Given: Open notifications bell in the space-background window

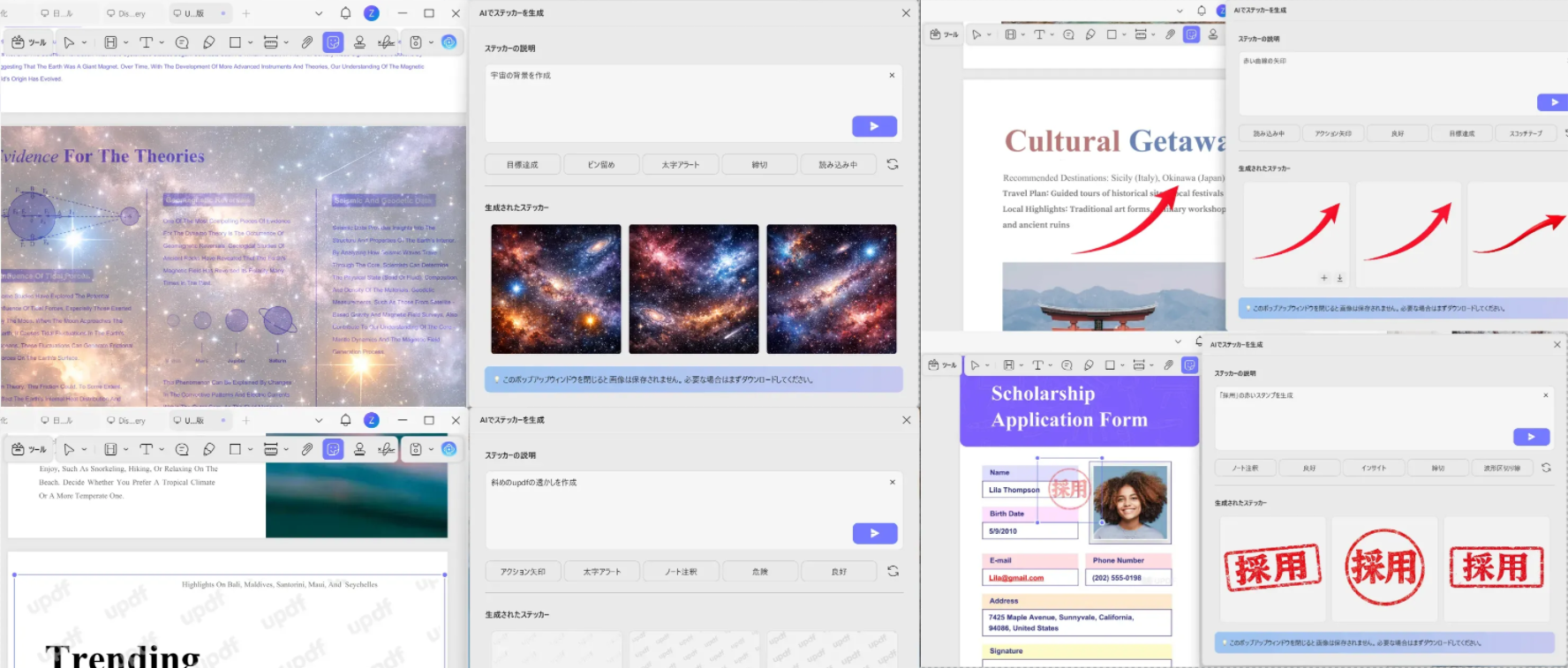Looking at the screenshot, I should click(345, 13).
